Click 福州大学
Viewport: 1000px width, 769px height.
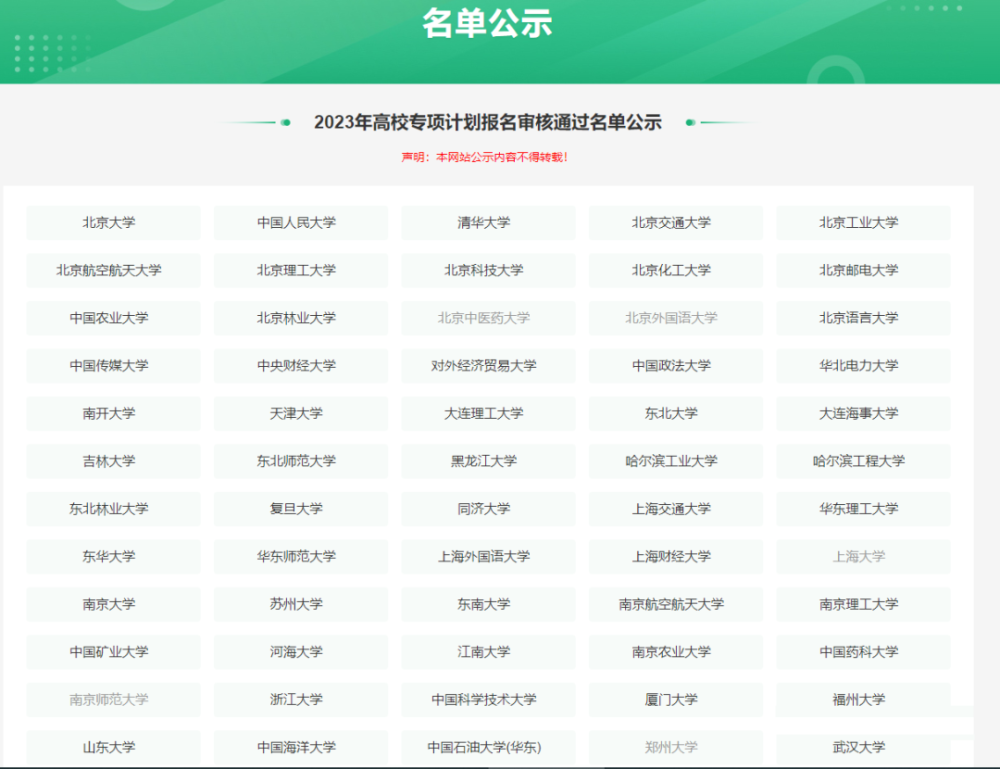click(864, 700)
